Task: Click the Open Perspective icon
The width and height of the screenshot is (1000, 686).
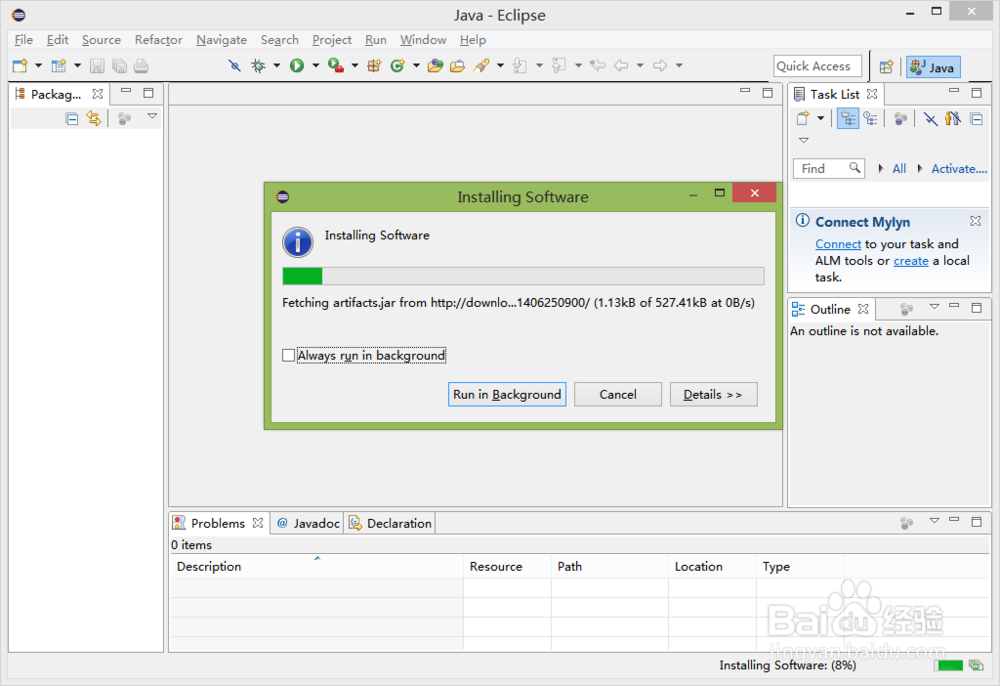Action: tap(886, 67)
